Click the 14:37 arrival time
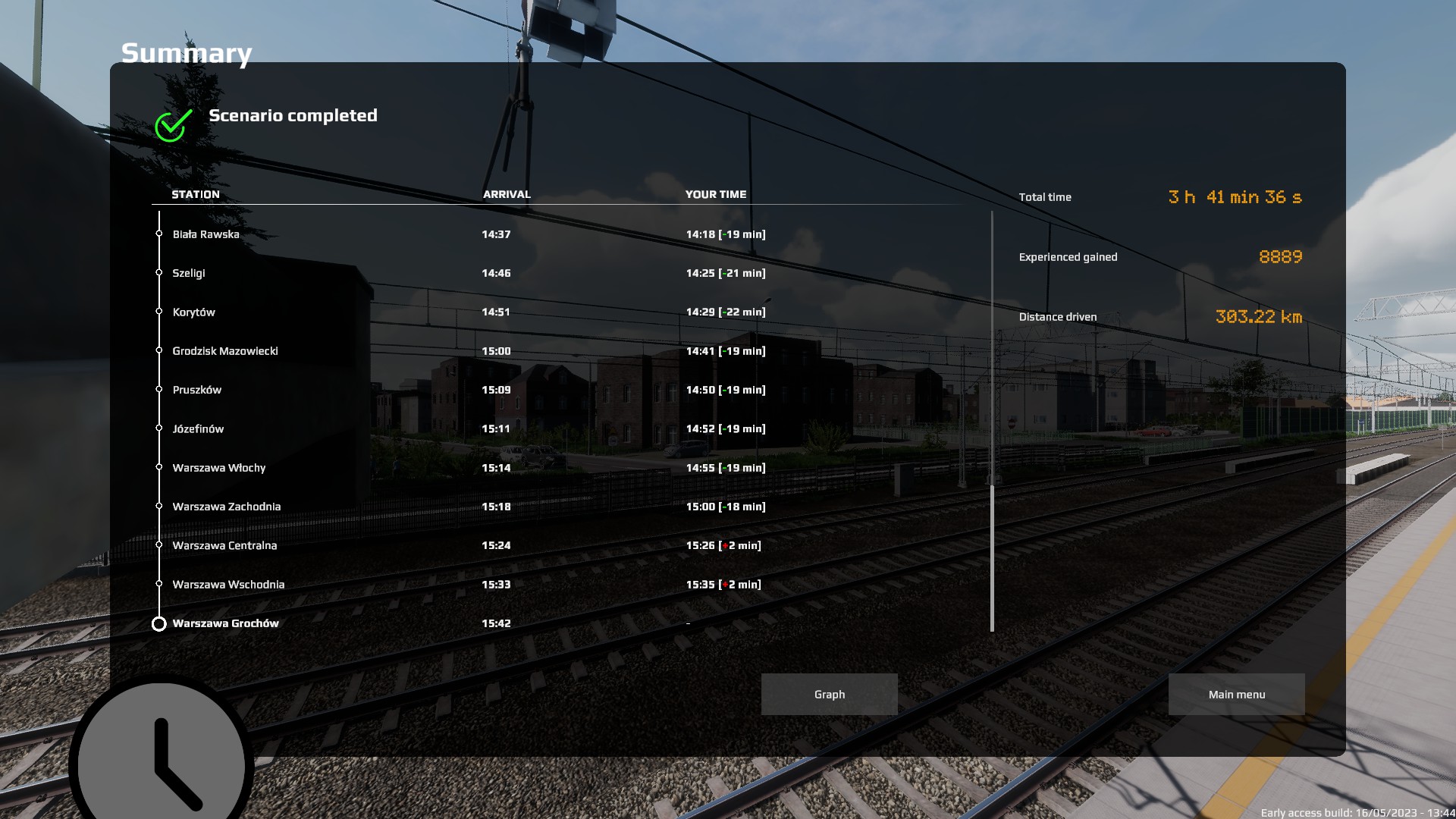The image size is (1456, 819). coord(496,234)
